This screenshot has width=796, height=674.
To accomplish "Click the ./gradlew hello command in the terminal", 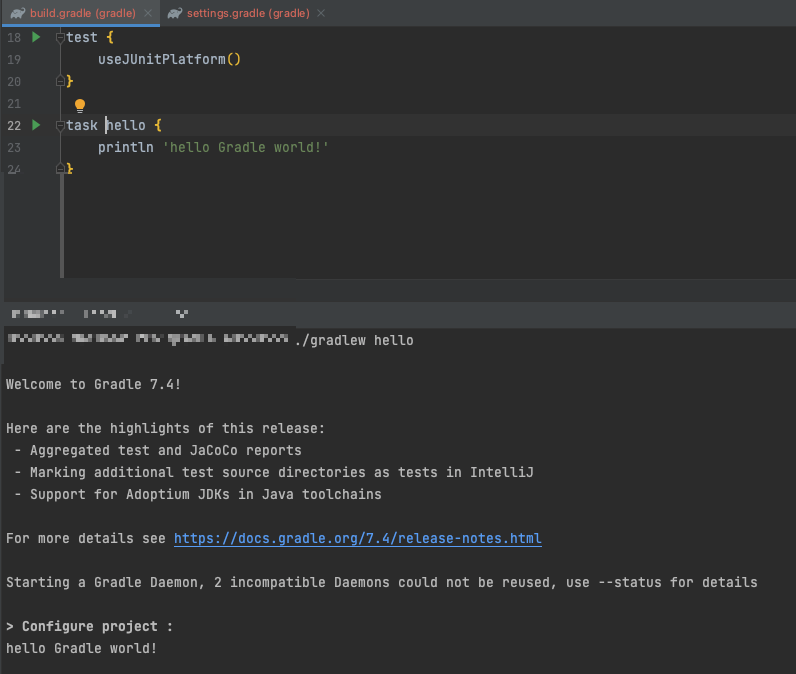I will point(354,341).
